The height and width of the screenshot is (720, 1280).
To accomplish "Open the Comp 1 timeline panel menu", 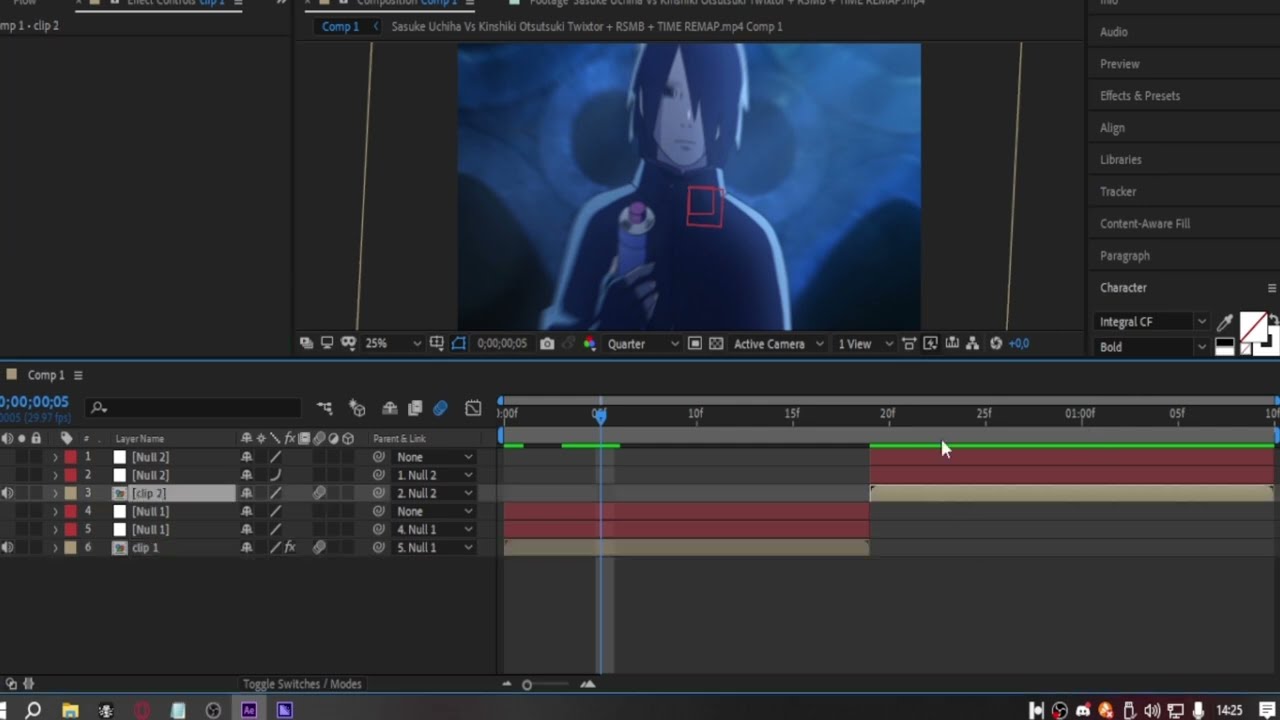I will coord(78,375).
